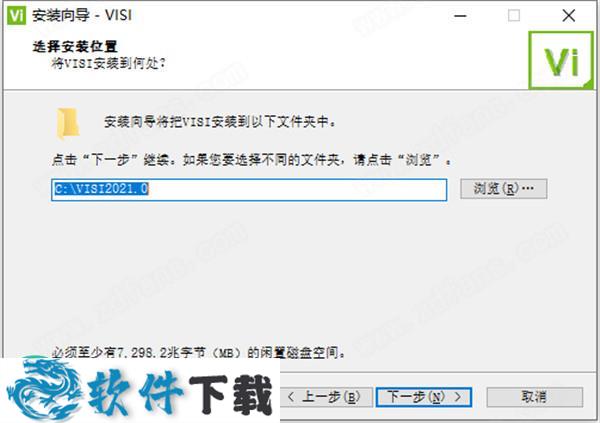Screen dimensions: 600x423
Task: Click empty space inside install path field
Action: (x=297, y=189)
